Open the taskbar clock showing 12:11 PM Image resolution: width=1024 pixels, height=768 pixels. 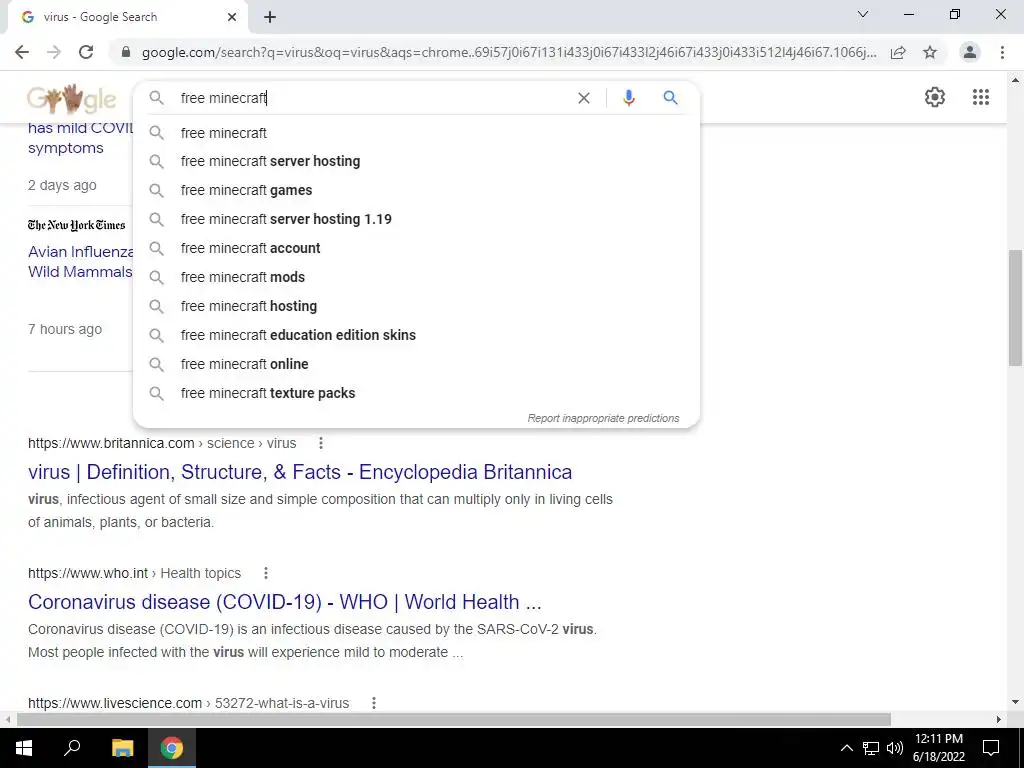pos(938,748)
